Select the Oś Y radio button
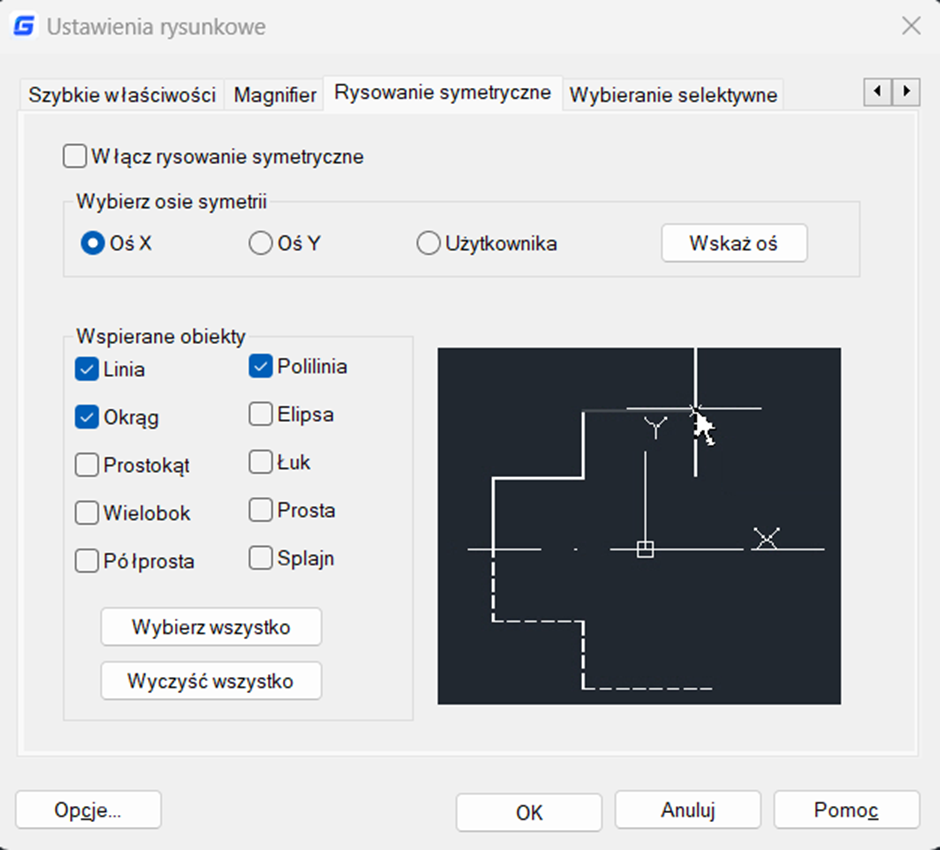 (260, 243)
